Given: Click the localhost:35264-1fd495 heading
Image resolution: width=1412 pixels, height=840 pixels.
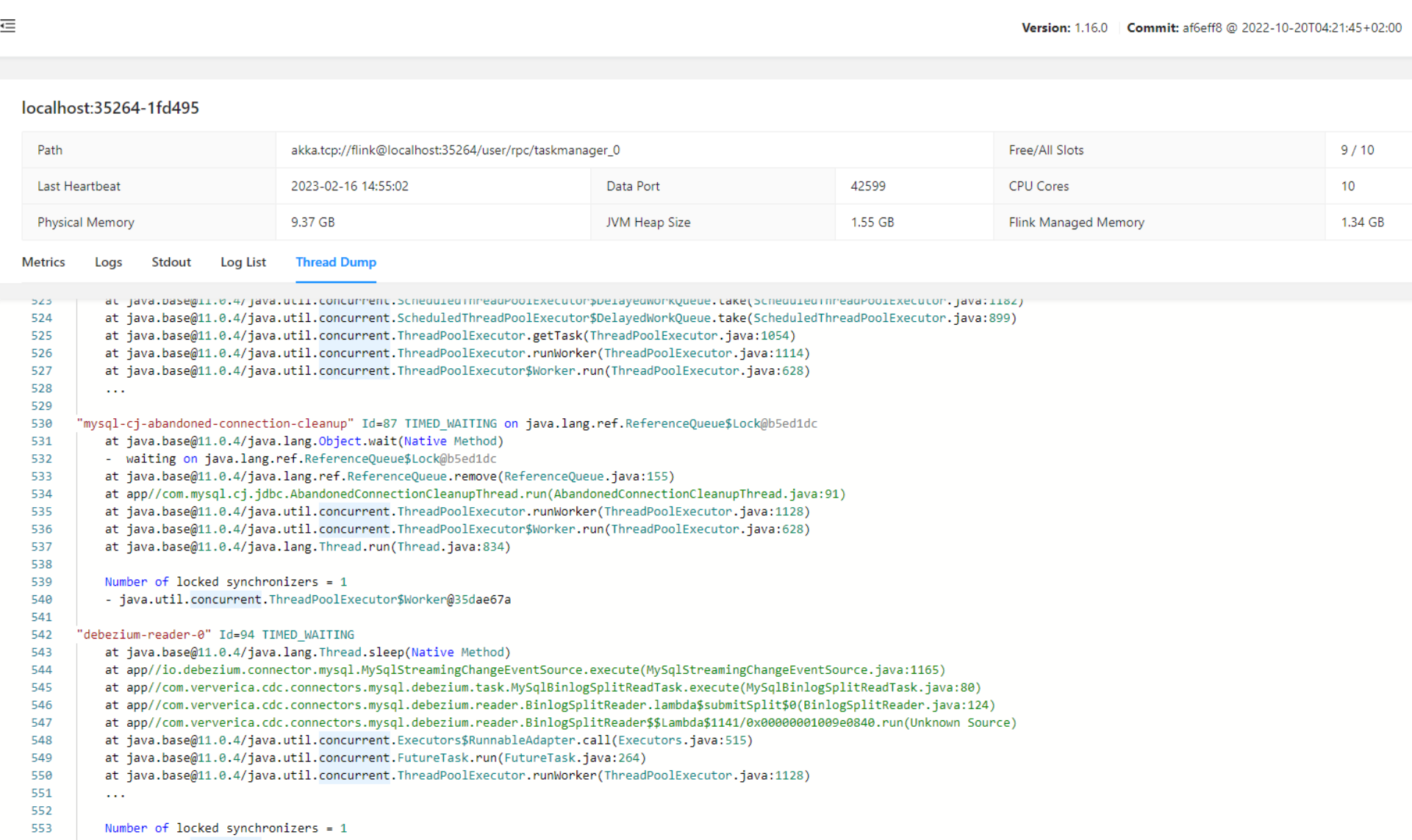Looking at the screenshot, I should click(x=110, y=107).
